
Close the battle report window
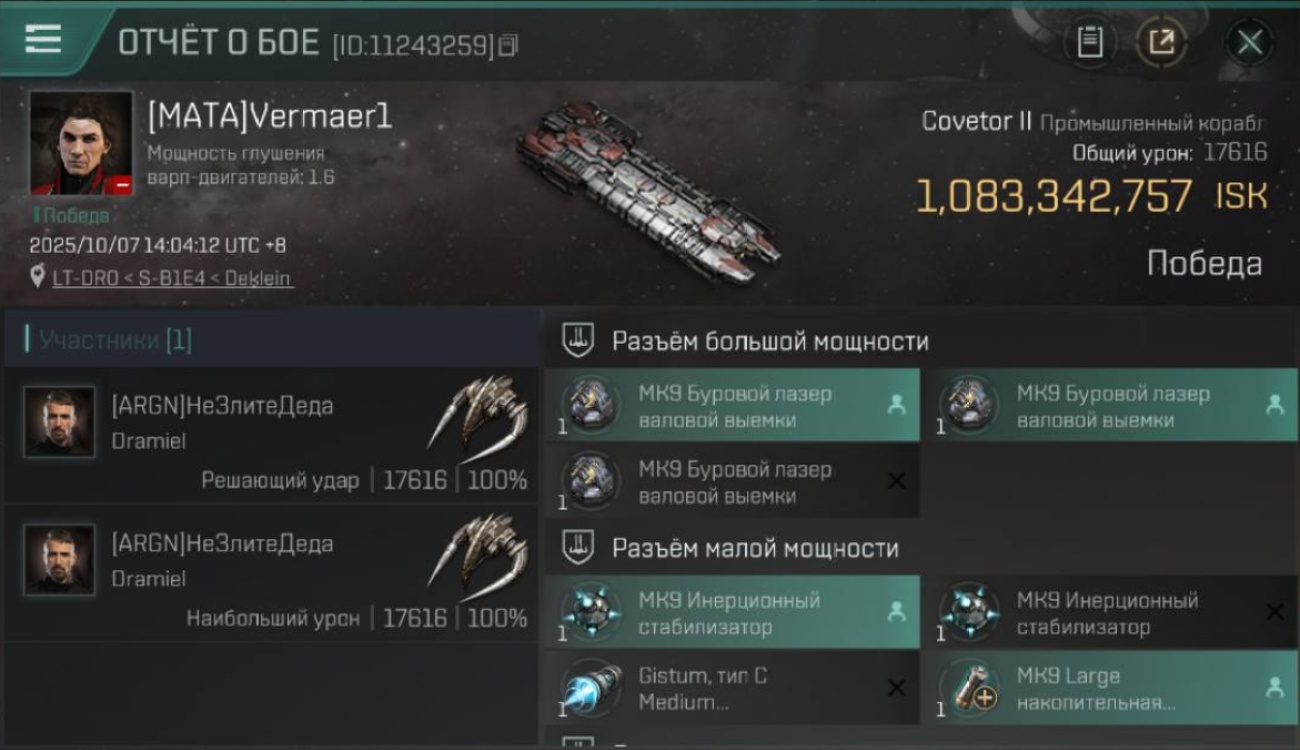pos(1250,42)
